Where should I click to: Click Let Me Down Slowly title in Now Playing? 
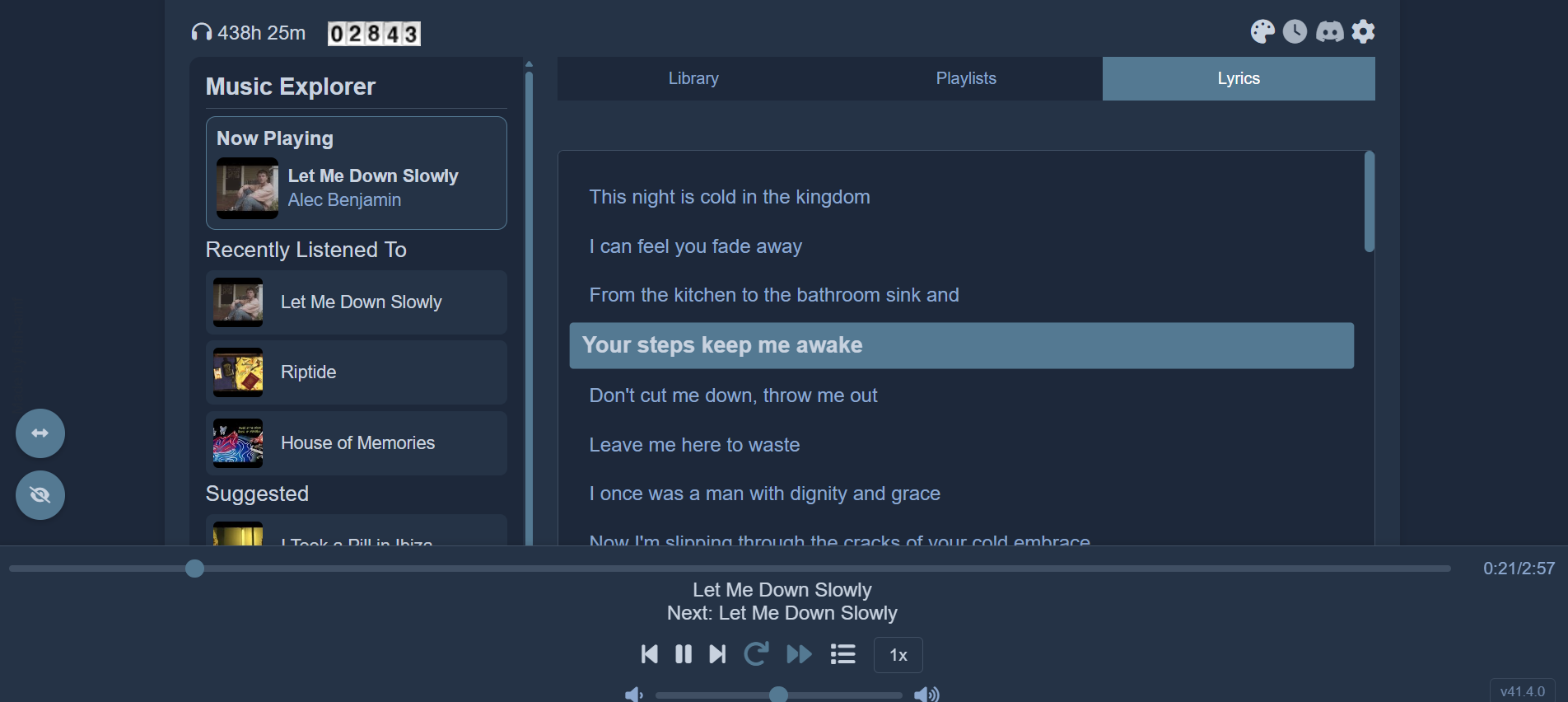tap(373, 175)
